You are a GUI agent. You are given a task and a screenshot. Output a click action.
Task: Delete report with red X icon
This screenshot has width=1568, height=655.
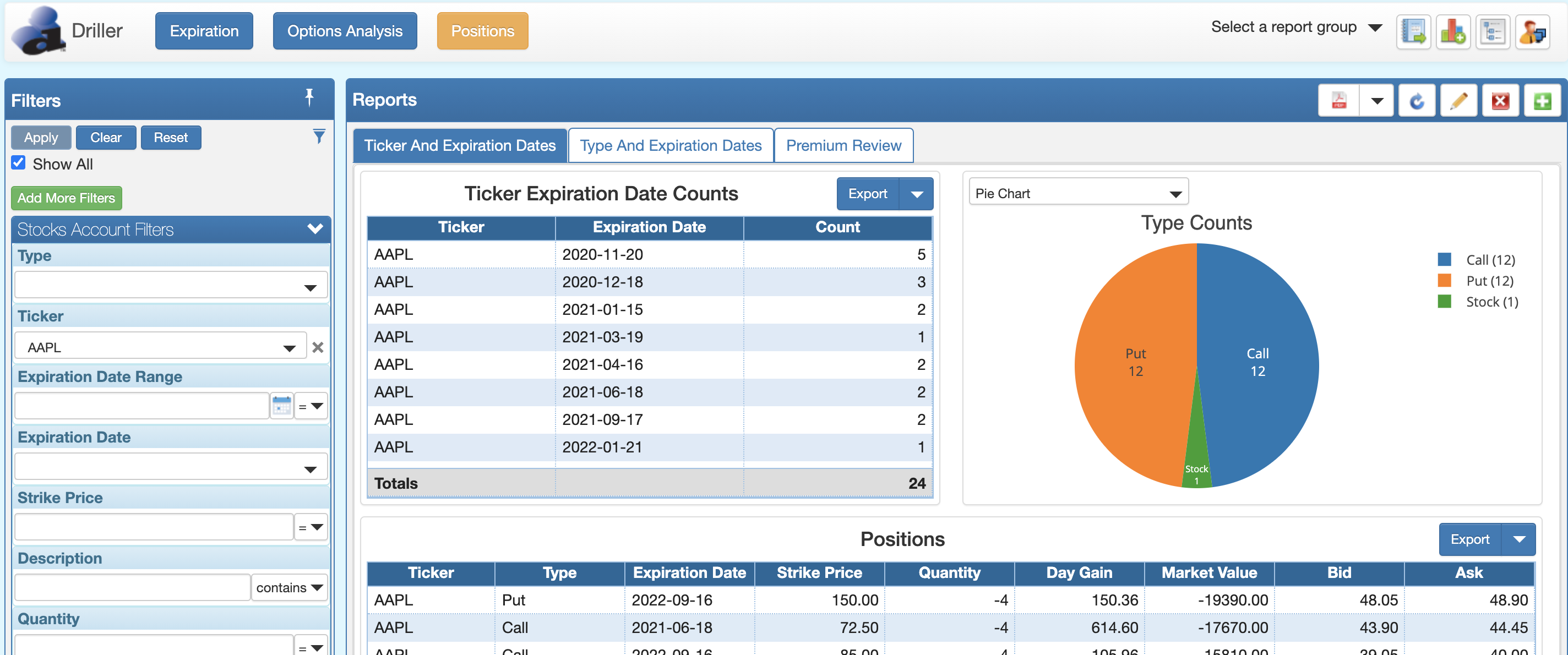click(x=1500, y=100)
